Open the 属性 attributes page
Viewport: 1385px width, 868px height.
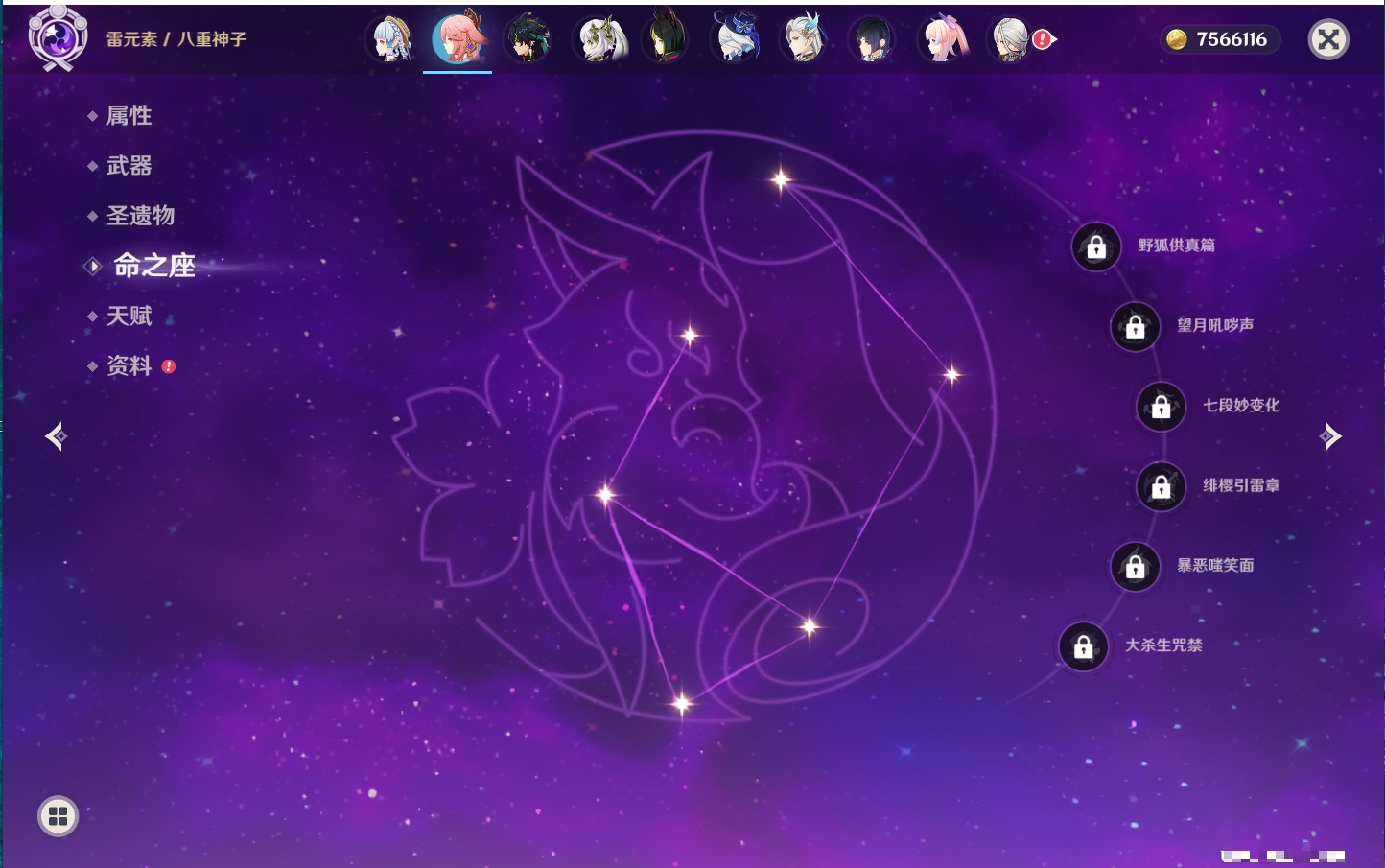[129, 116]
